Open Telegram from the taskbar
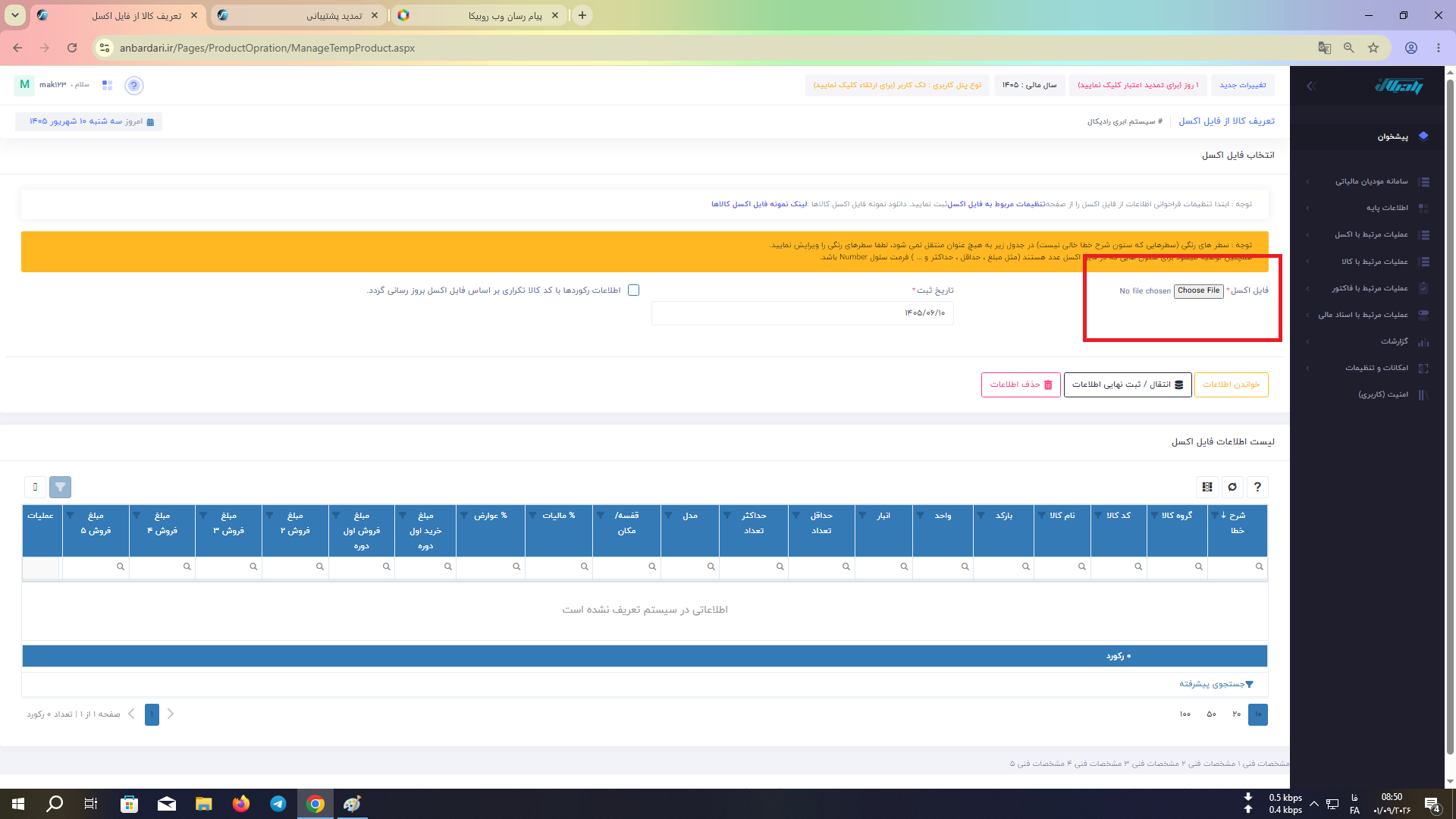 pyautogui.click(x=278, y=804)
